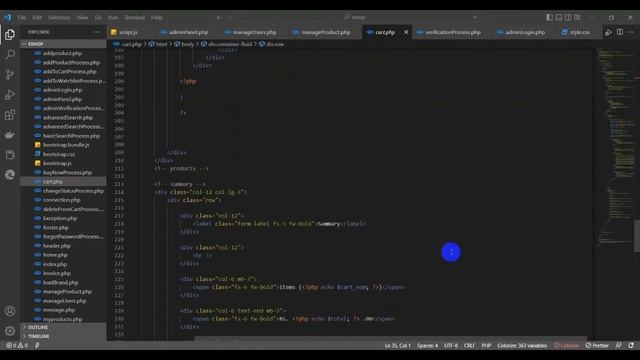Open the Run and Debug view
This screenshot has width=640, height=360.
(x=10, y=95)
